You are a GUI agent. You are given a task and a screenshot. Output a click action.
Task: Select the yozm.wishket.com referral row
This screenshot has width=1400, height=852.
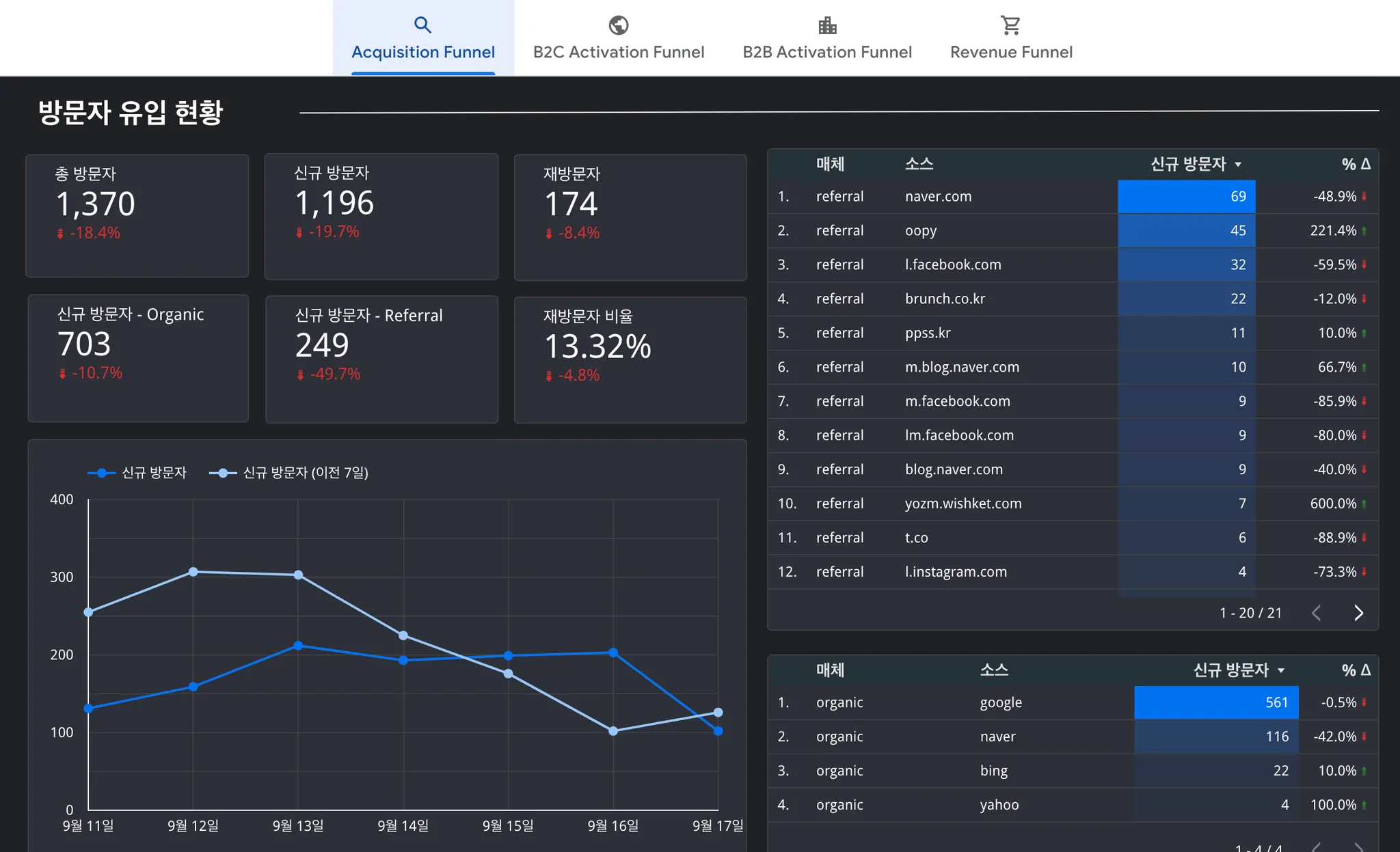(962, 504)
